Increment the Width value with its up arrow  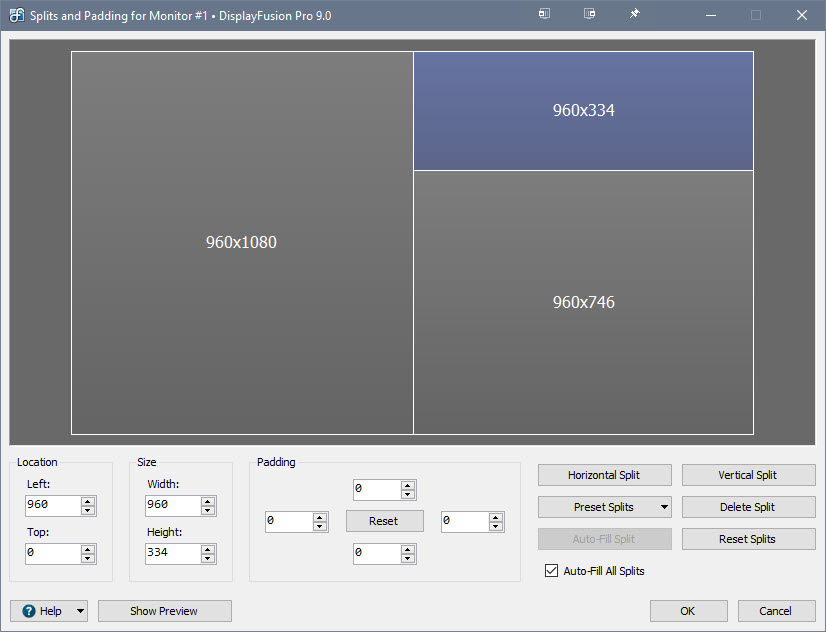(x=207, y=502)
